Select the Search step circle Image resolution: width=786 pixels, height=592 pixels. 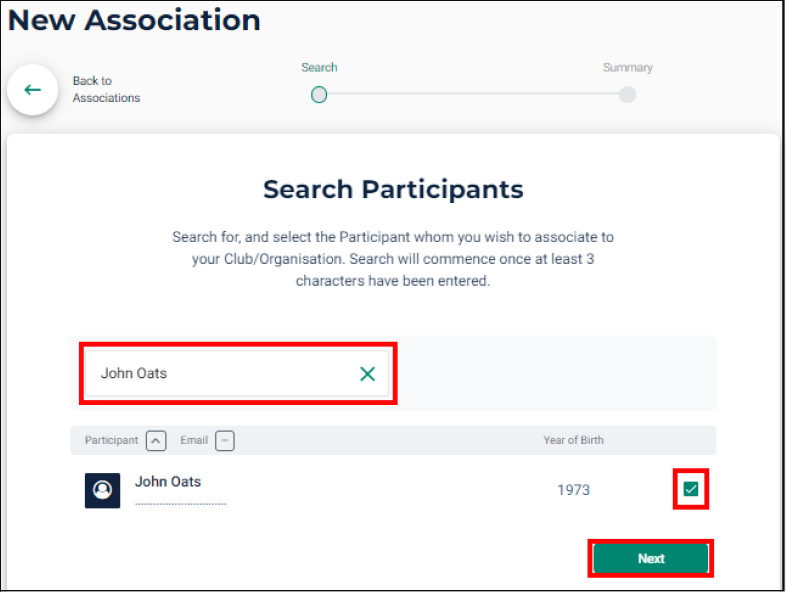click(319, 95)
